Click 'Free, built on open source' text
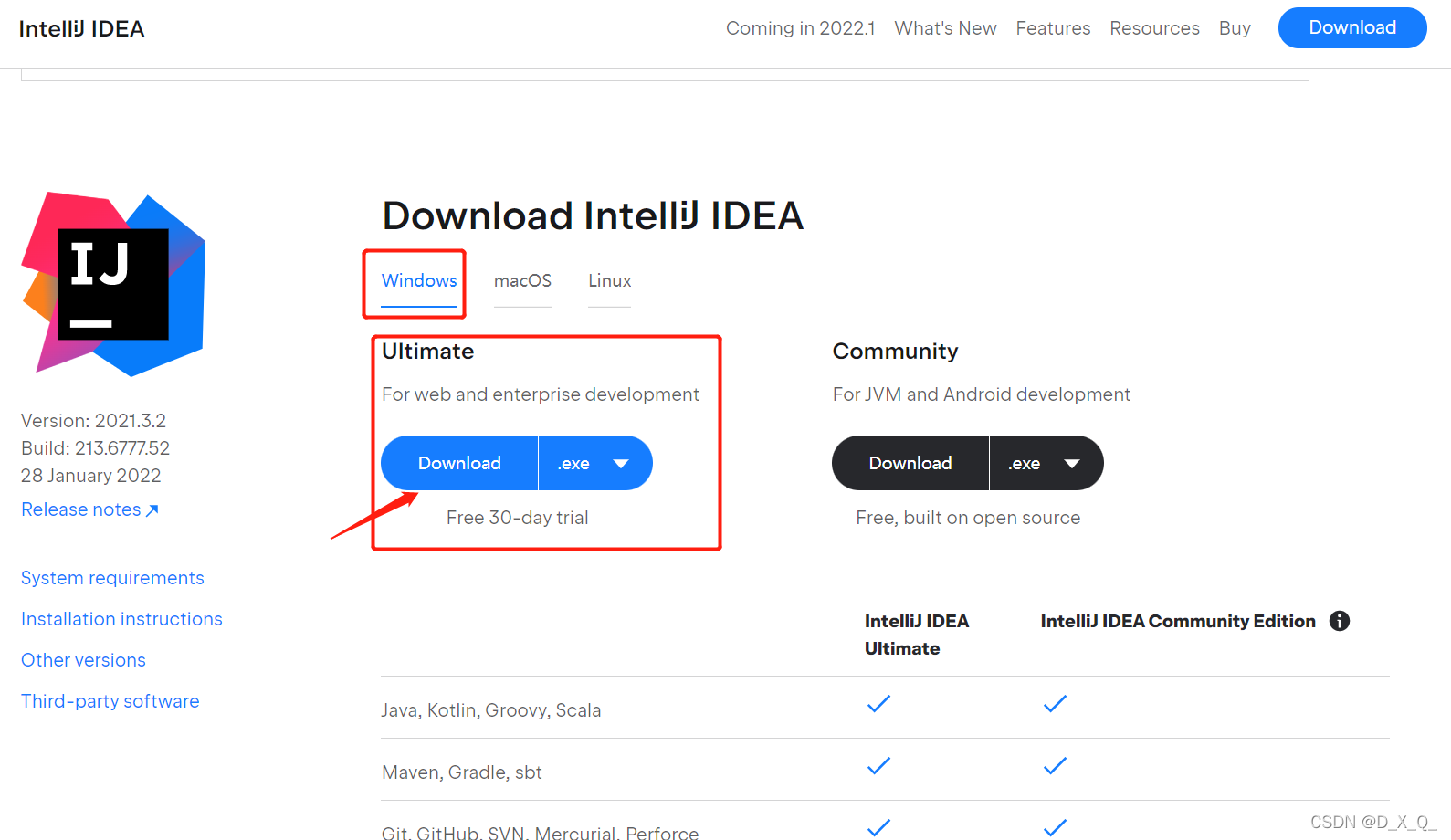Image resolution: width=1451 pixels, height=840 pixels. [x=968, y=518]
